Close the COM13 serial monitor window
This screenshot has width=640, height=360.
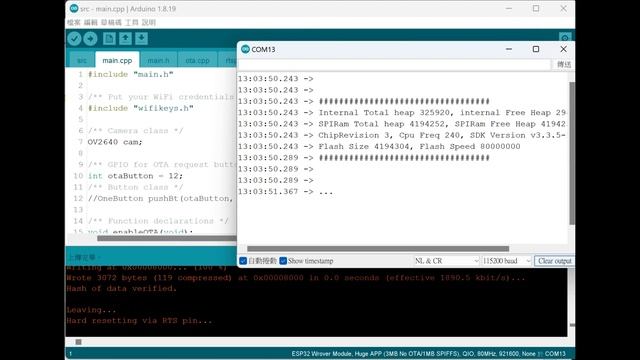click(563, 49)
